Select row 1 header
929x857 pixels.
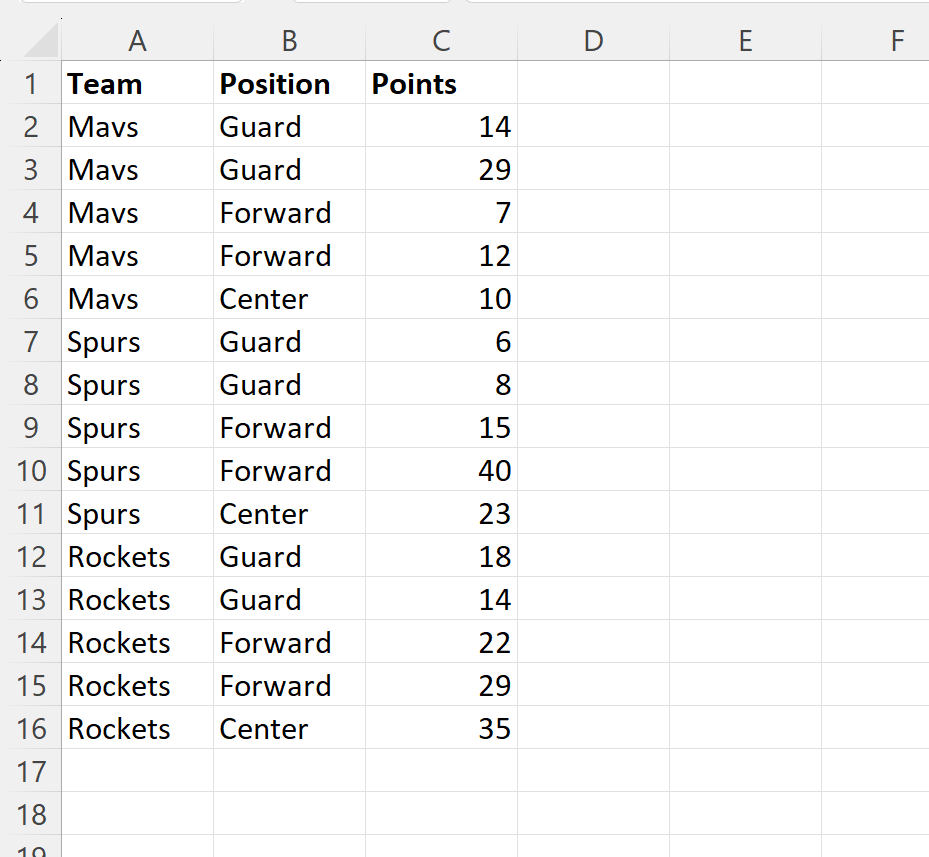pyautogui.click(x=31, y=84)
